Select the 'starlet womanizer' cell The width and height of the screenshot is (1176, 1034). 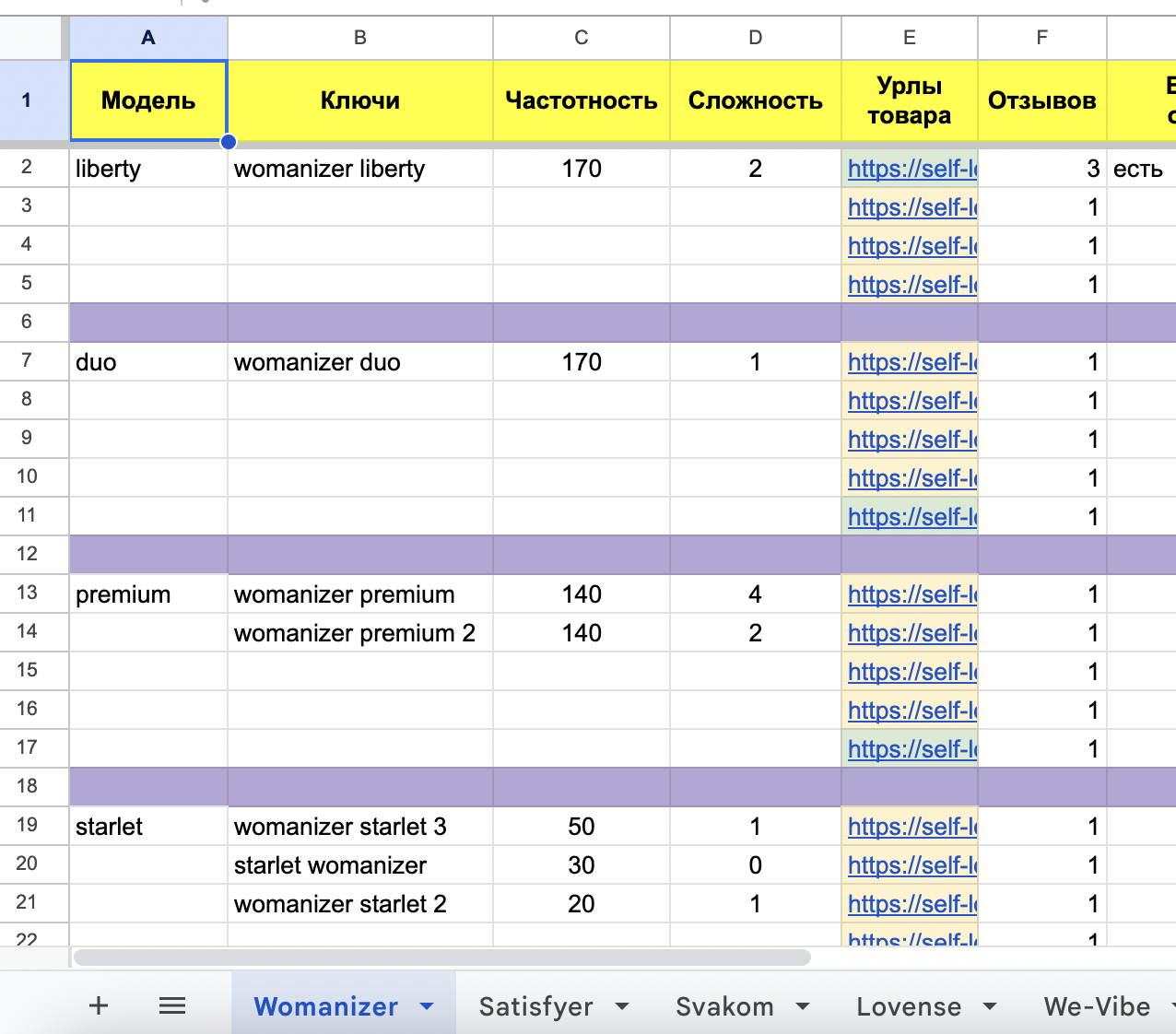pyautogui.click(x=360, y=865)
